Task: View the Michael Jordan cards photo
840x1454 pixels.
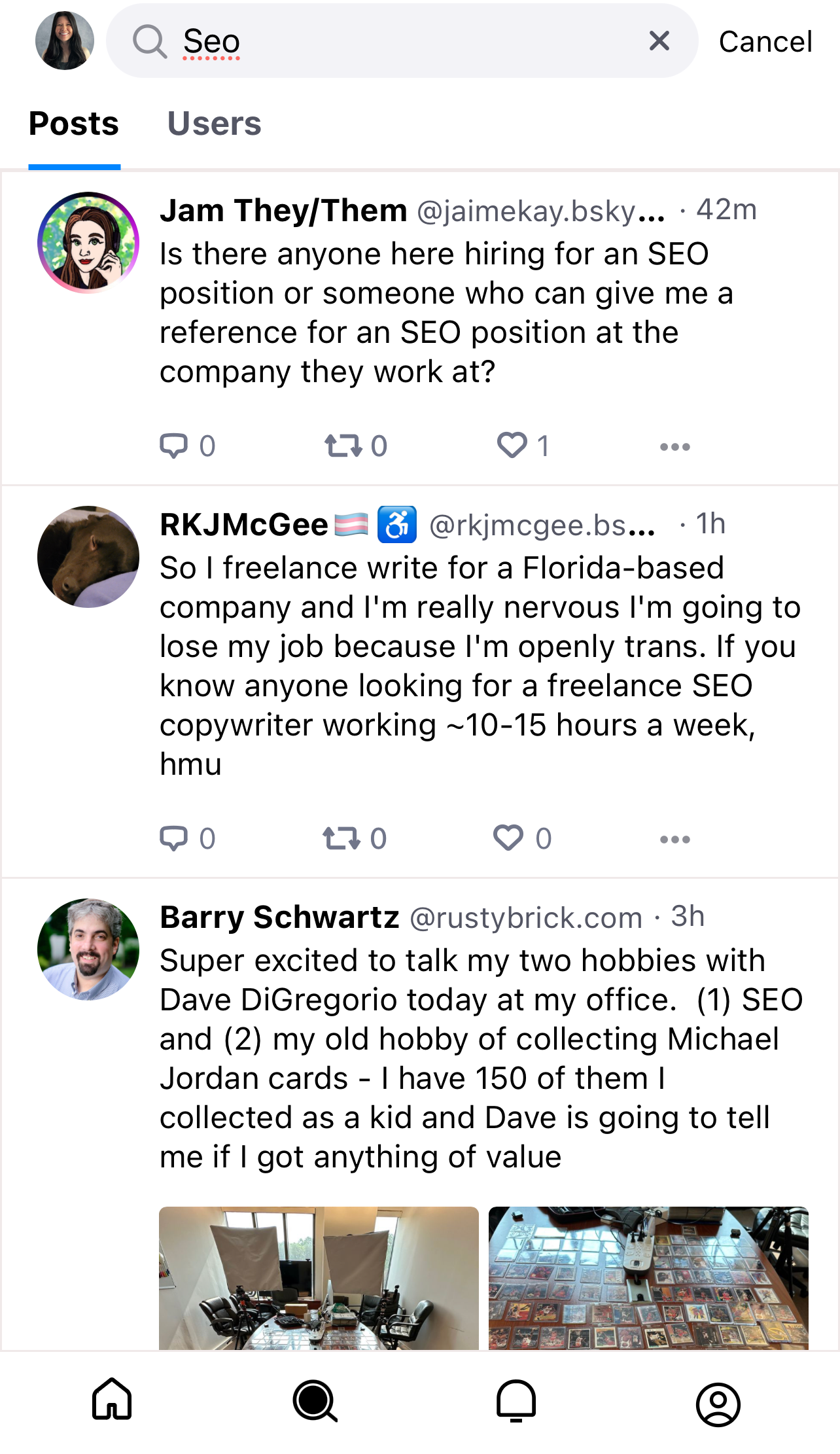Action: tap(648, 1278)
